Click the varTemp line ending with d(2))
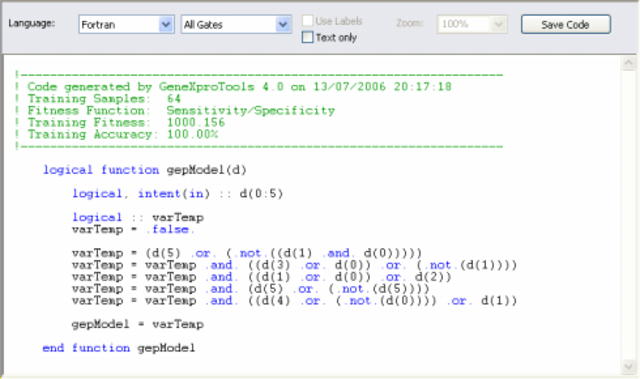Image resolution: width=640 pixels, height=379 pixels. (262, 277)
